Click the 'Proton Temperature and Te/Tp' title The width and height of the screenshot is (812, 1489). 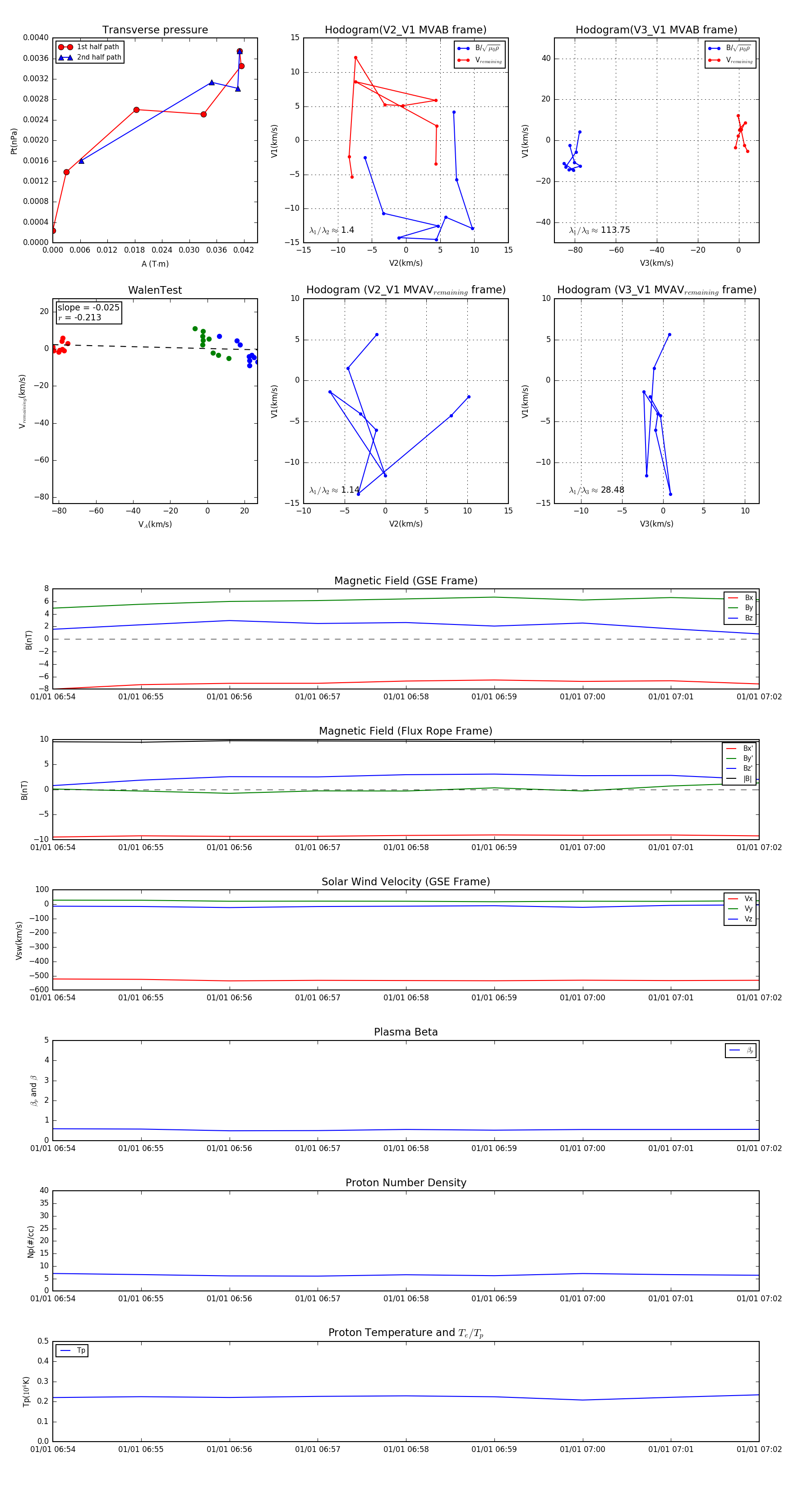[x=406, y=1333]
